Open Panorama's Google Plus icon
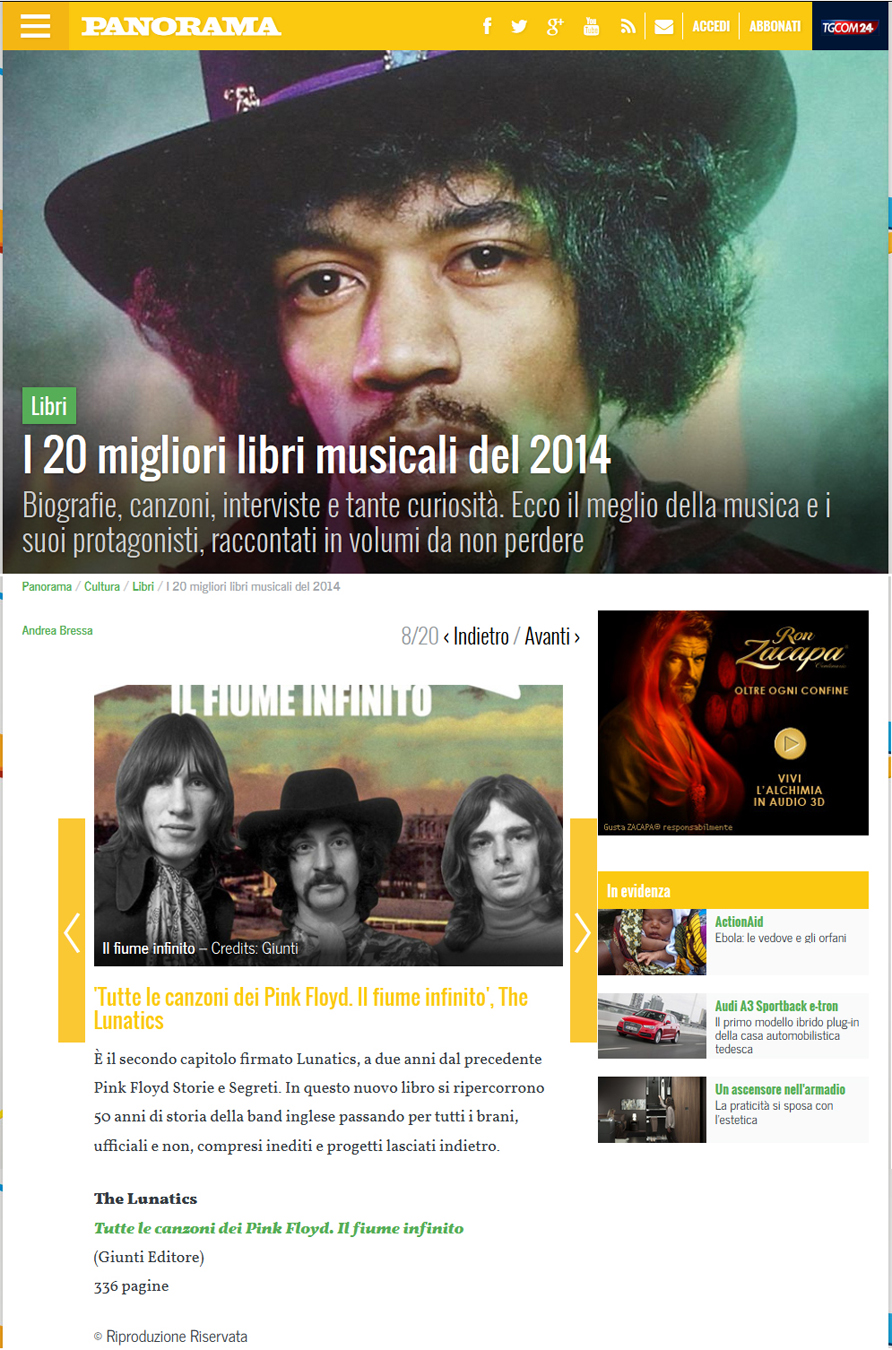The height and width of the screenshot is (1350, 892). [x=555, y=27]
